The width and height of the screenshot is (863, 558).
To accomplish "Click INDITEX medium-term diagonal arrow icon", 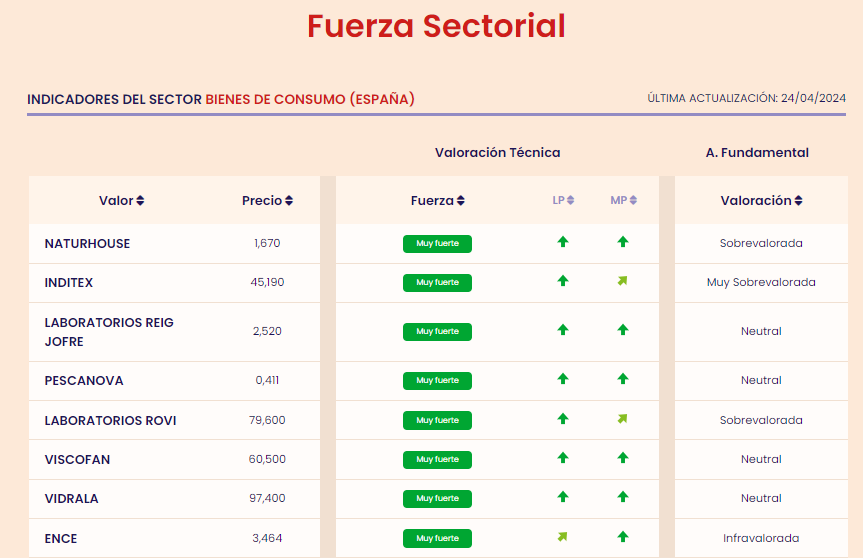I will point(623,281).
